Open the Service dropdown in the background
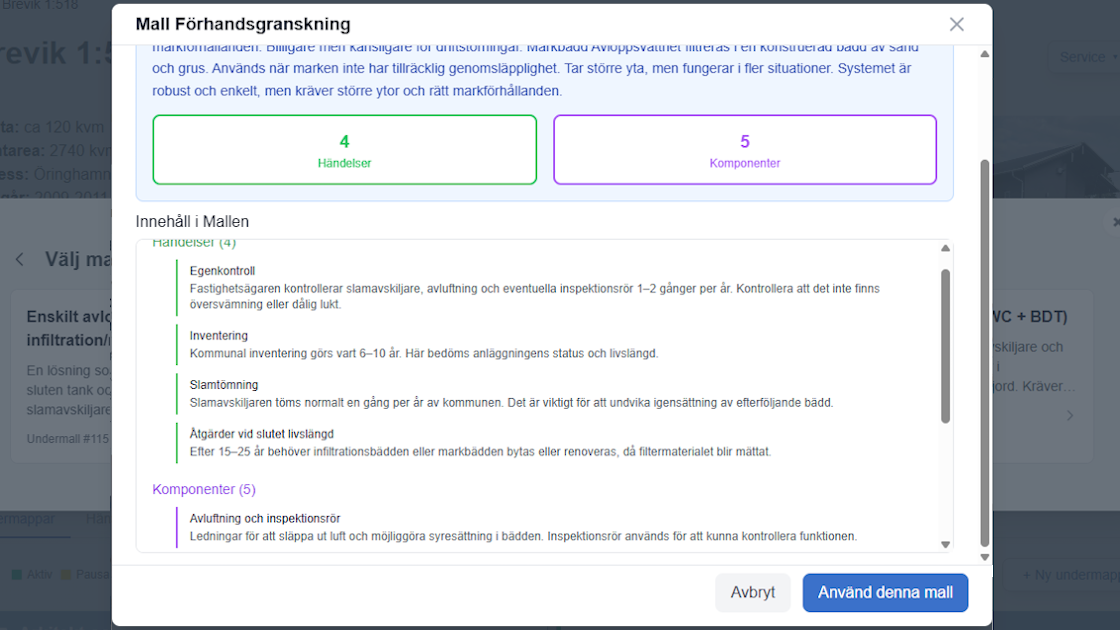This screenshot has width=1120, height=630. [1086, 56]
